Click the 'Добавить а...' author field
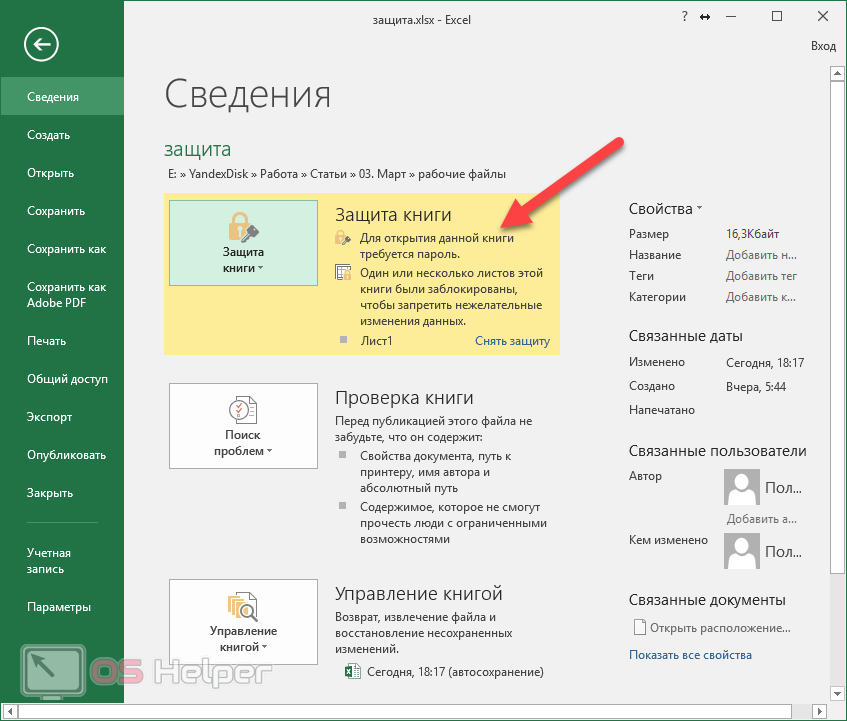847x721 pixels. coord(761,519)
